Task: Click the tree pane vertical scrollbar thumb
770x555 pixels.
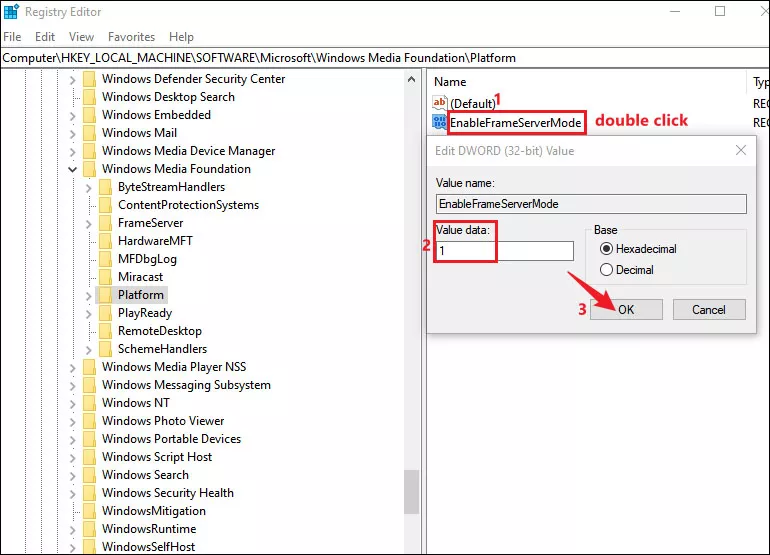Action: pyautogui.click(x=412, y=492)
